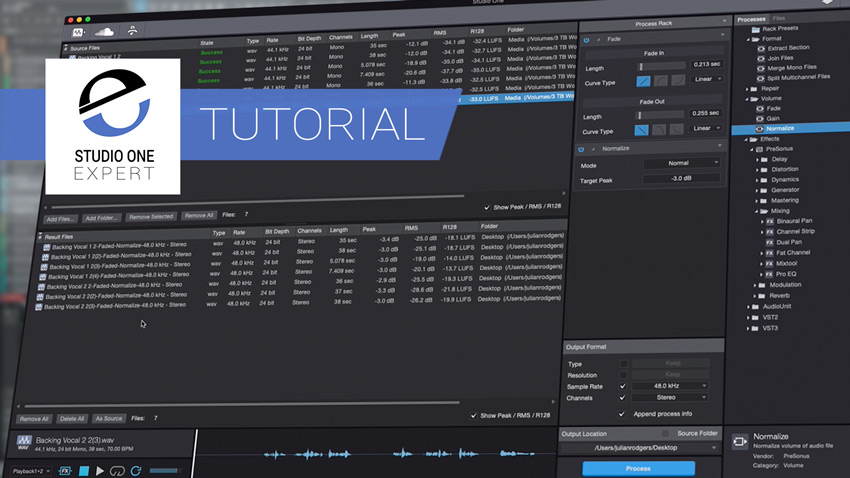Choose the Dual Pan effect
This screenshot has width=850, height=478.
tap(789, 242)
